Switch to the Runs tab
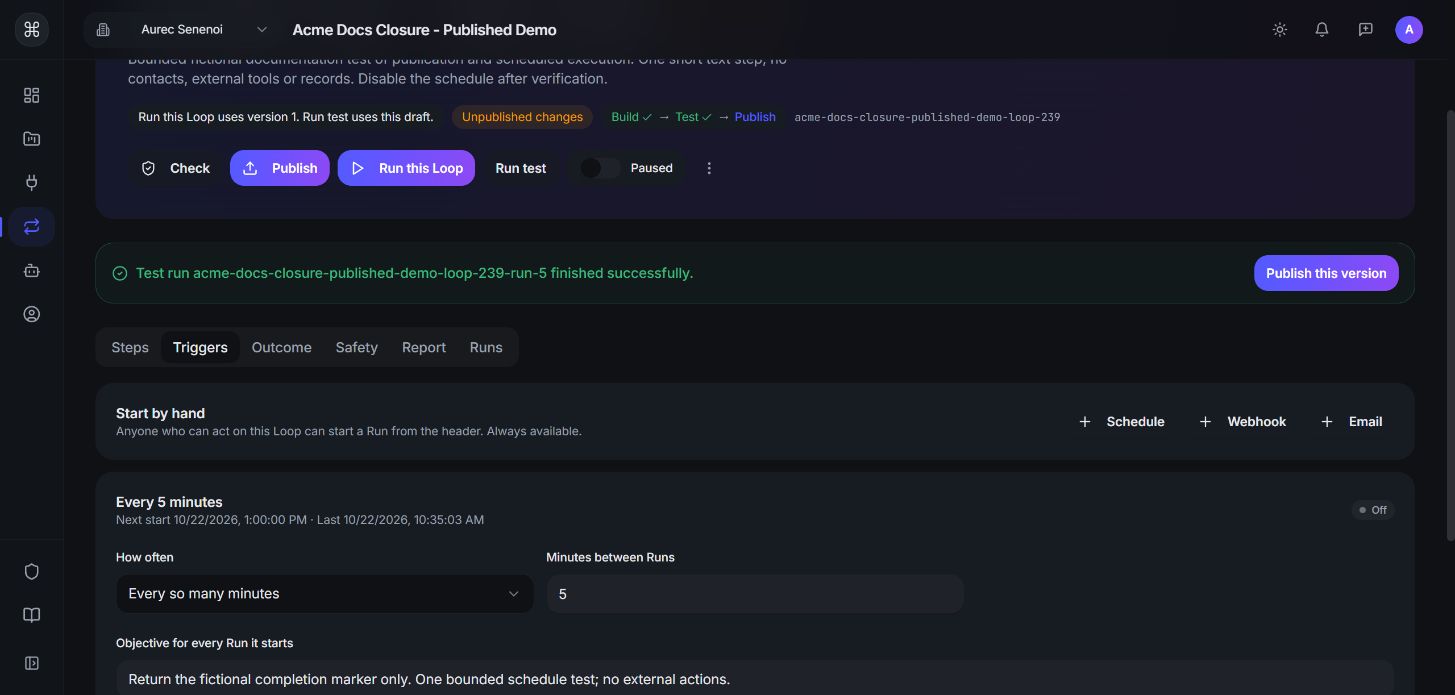The height and width of the screenshot is (695, 1455). (486, 347)
